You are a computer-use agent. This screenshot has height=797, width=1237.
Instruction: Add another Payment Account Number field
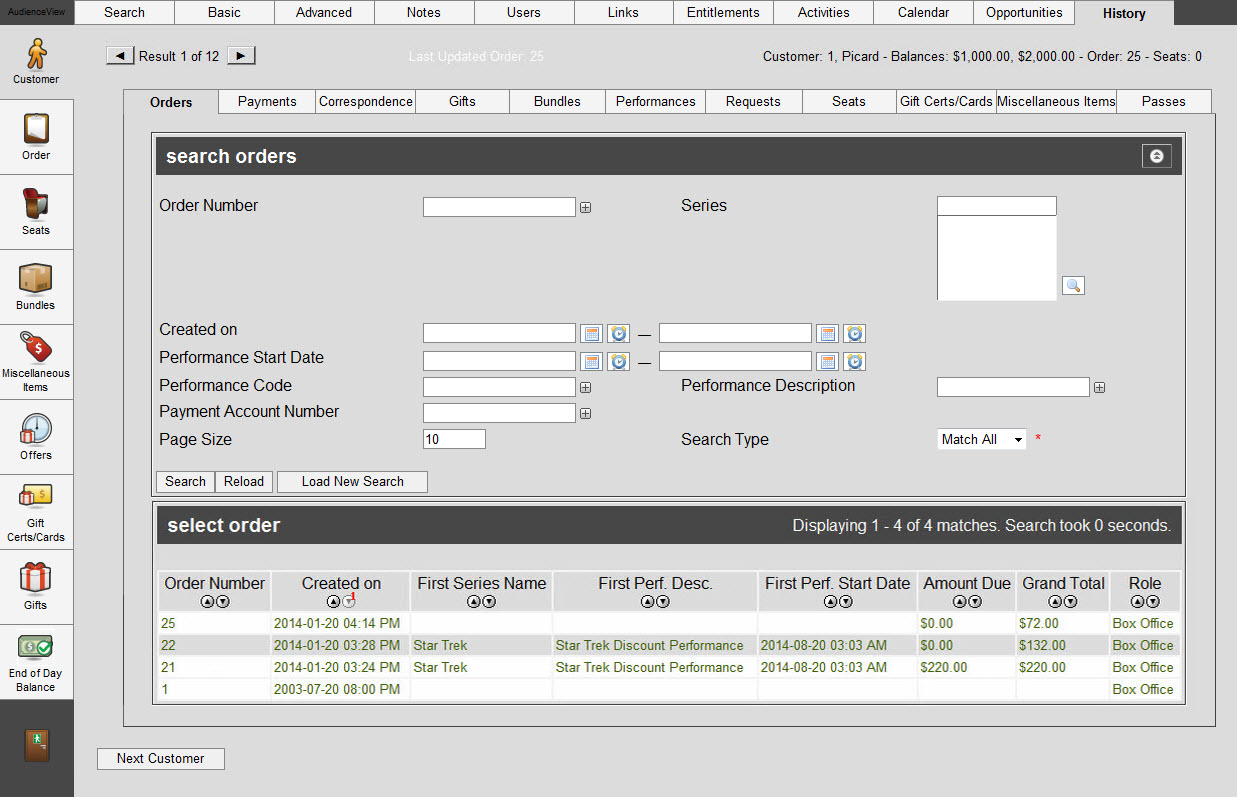click(x=586, y=414)
